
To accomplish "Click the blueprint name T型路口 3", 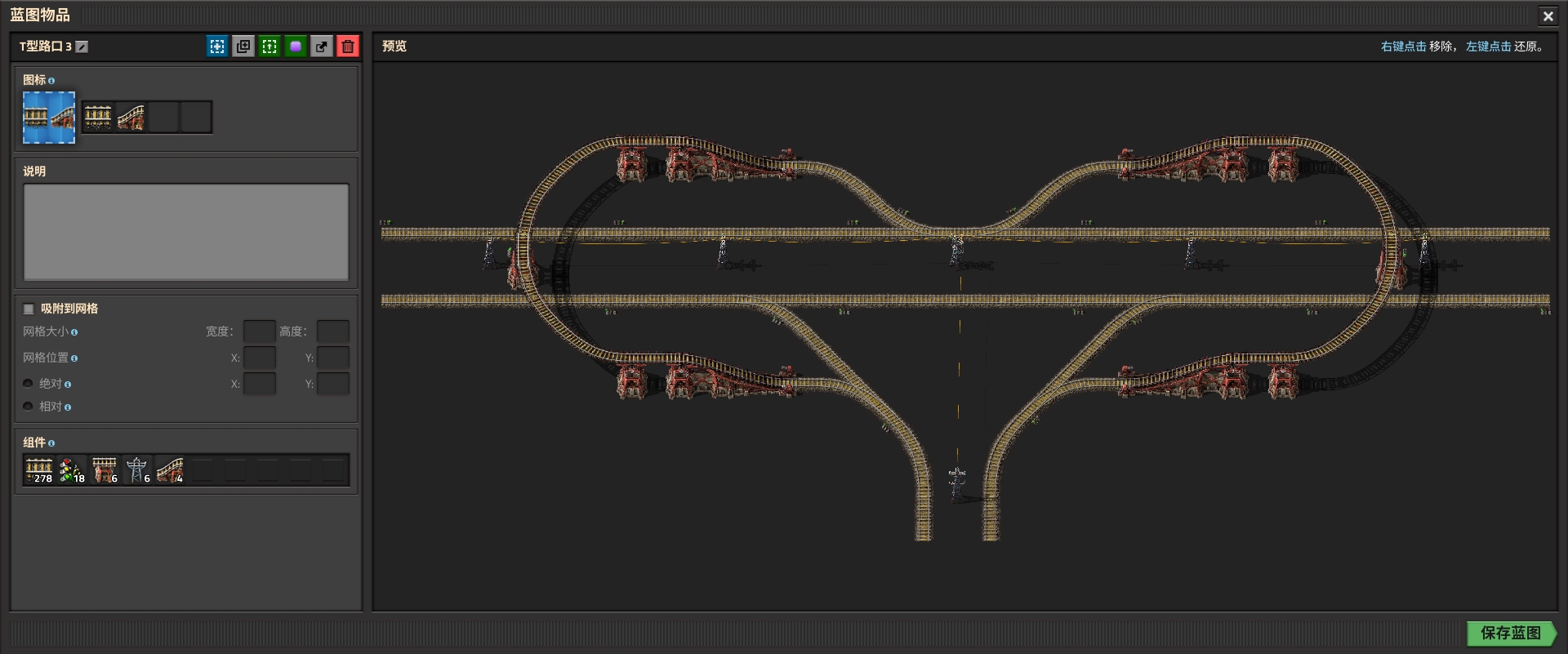I will [x=46, y=47].
